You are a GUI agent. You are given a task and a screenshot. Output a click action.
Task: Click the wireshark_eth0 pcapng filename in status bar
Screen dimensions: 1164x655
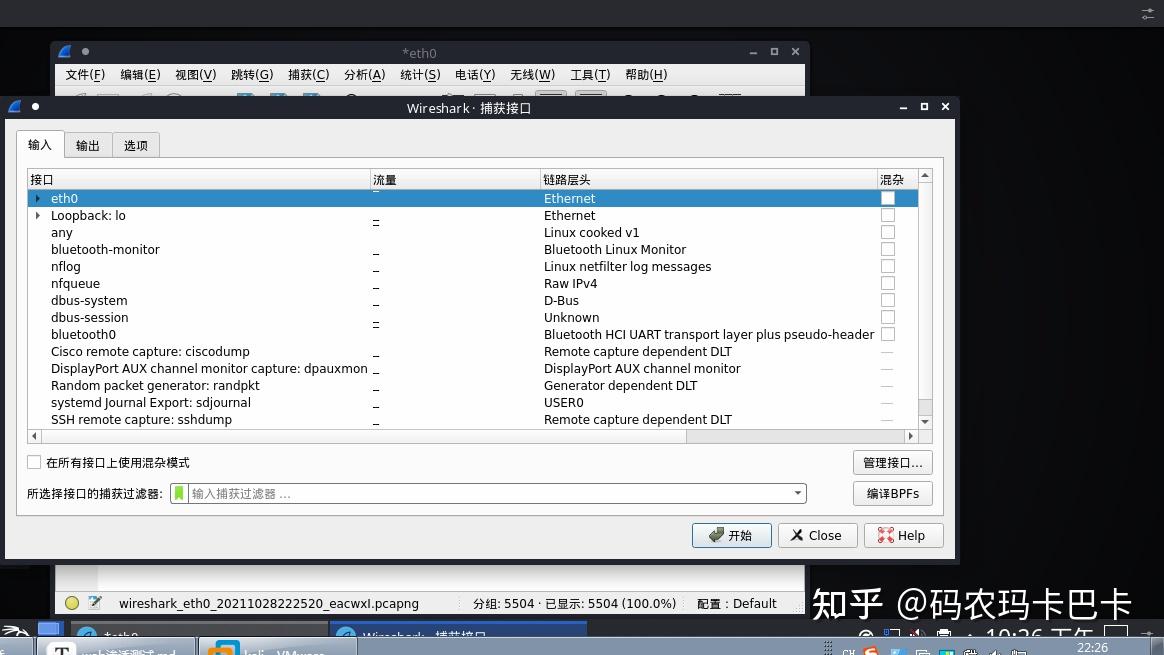(x=269, y=604)
